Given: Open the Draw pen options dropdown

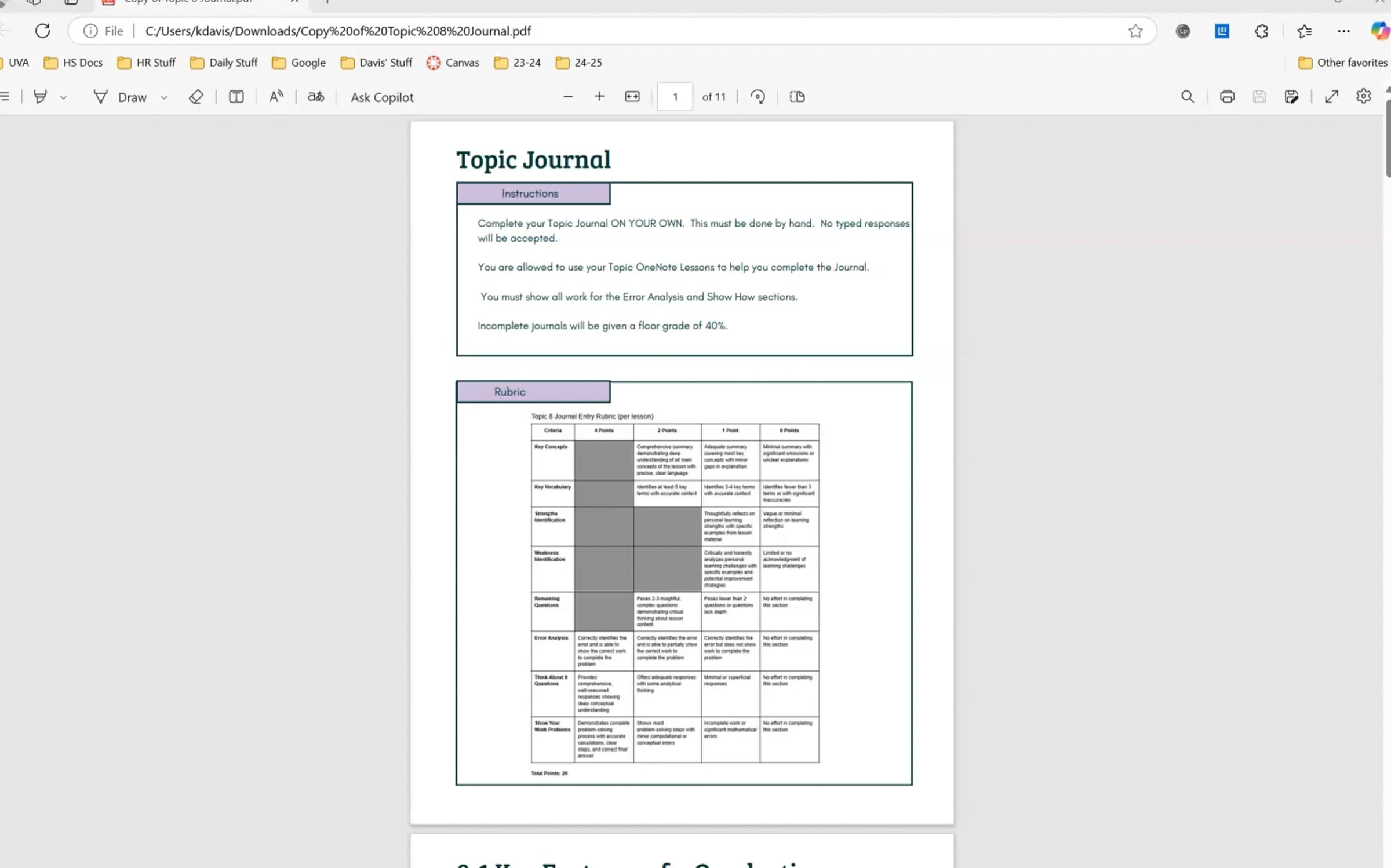Looking at the screenshot, I should coord(164,97).
